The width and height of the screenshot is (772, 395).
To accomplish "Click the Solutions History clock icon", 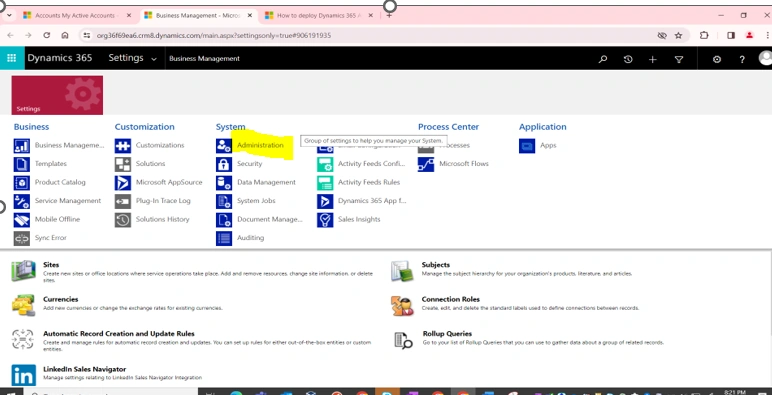I will 123,220.
